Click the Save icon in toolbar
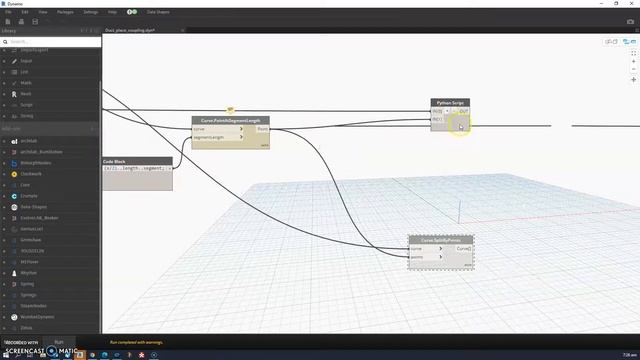The width and height of the screenshot is (640, 360). tap(35, 22)
